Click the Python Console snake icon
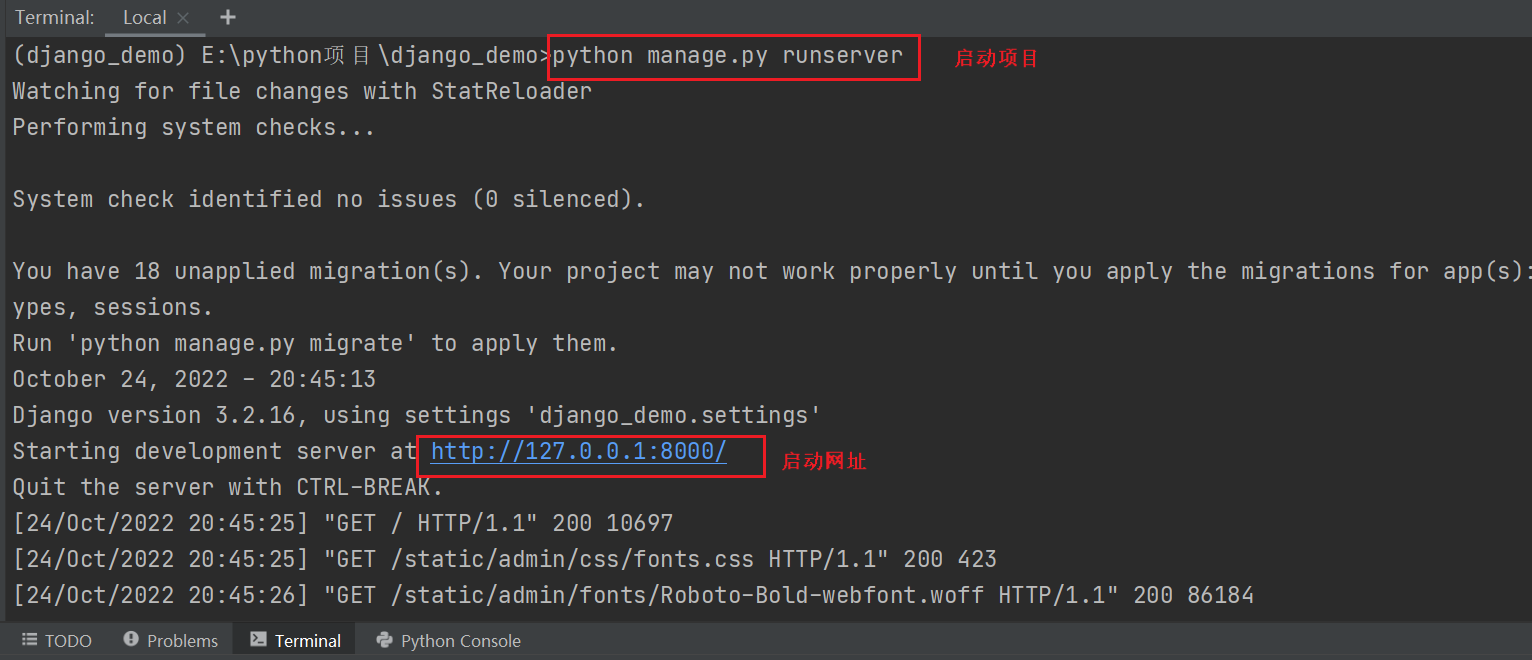Screen dimensions: 1532x660 [384, 640]
